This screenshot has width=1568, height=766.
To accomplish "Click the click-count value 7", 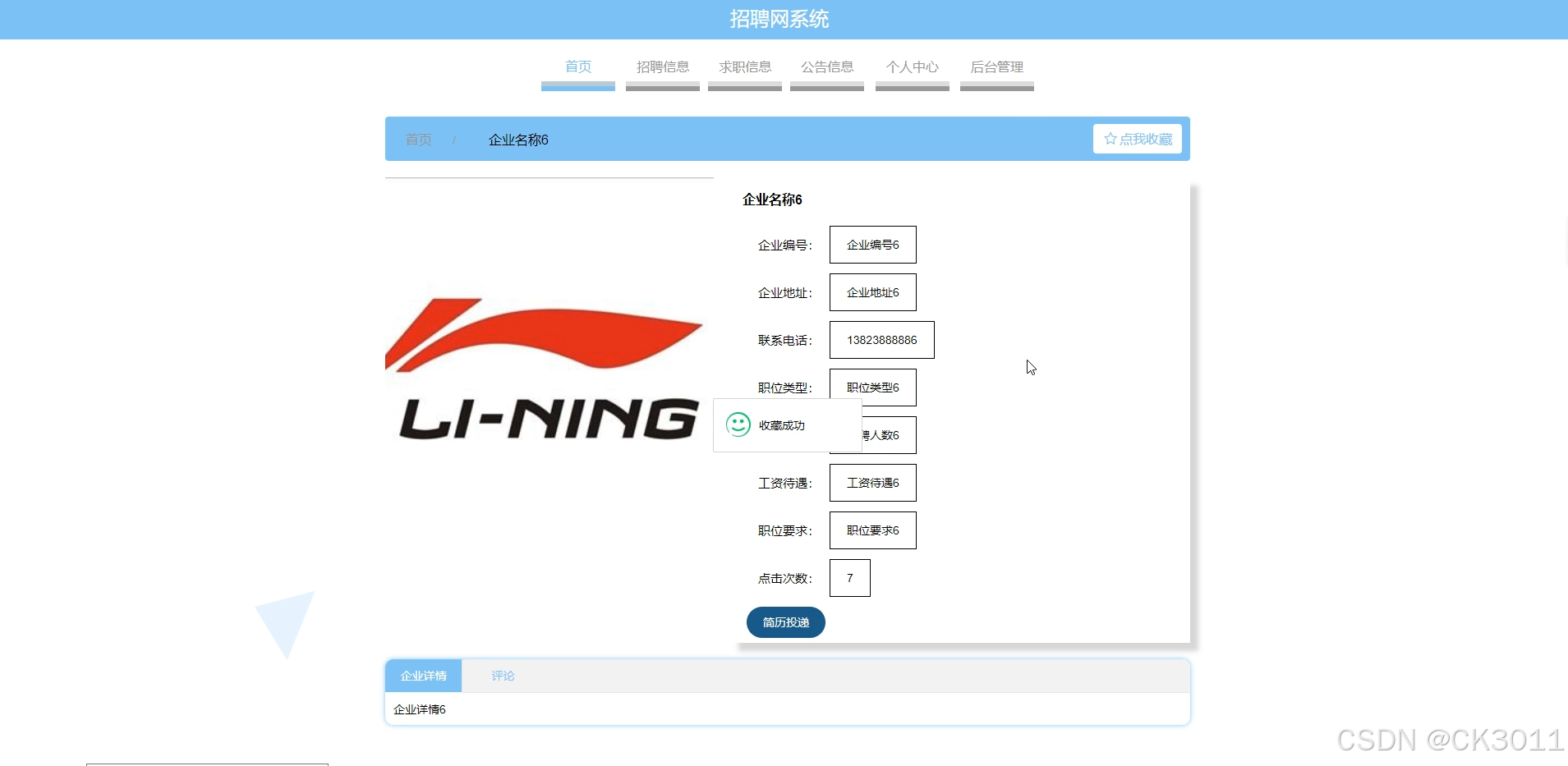I will (850, 578).
